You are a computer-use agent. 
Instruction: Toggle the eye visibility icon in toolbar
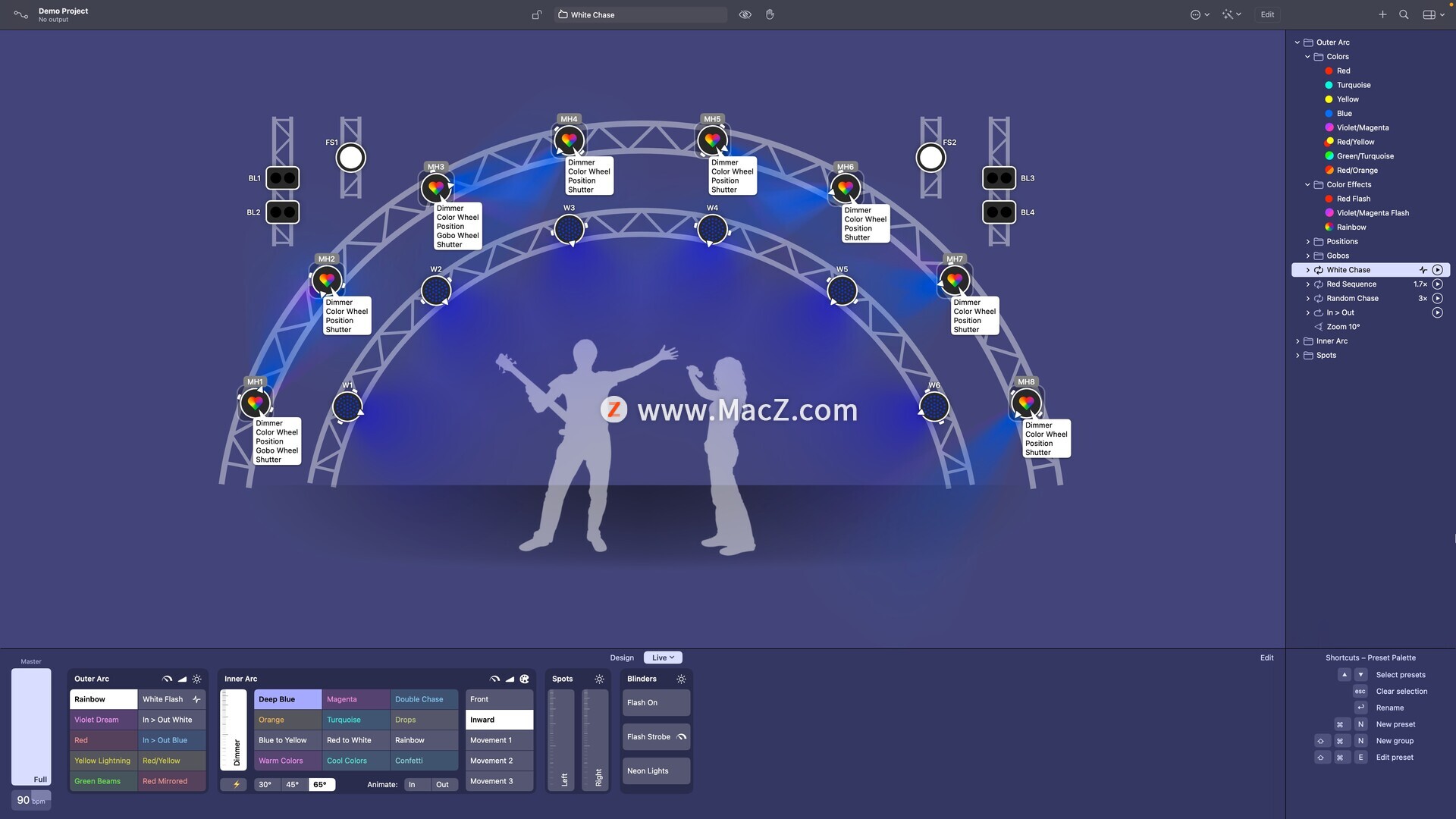745,14
